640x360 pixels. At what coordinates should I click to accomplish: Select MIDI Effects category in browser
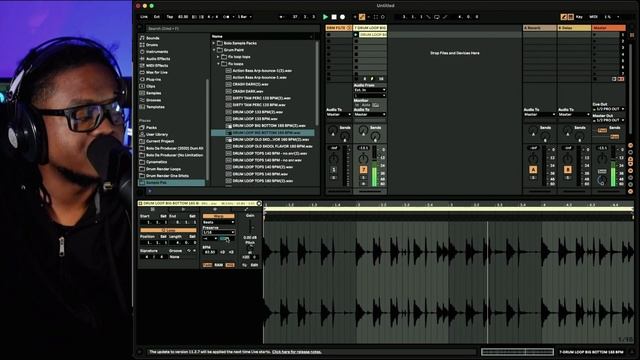157,65
